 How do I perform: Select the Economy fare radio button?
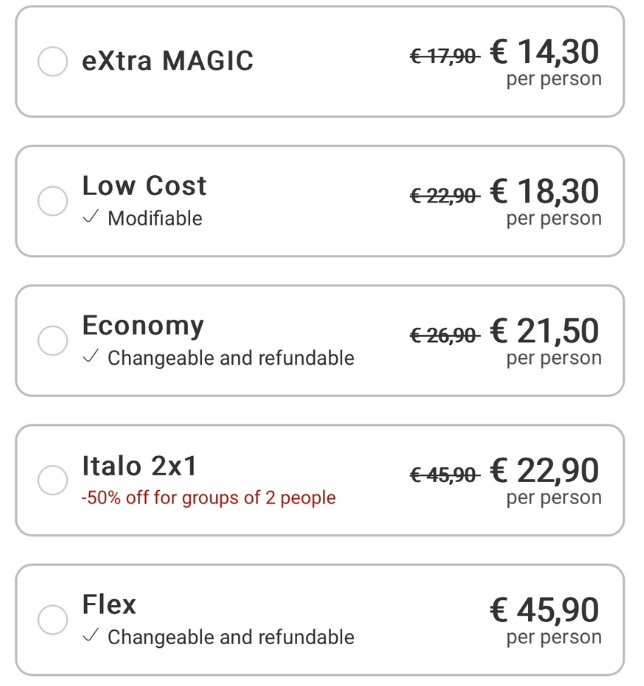tap(52, 340)
